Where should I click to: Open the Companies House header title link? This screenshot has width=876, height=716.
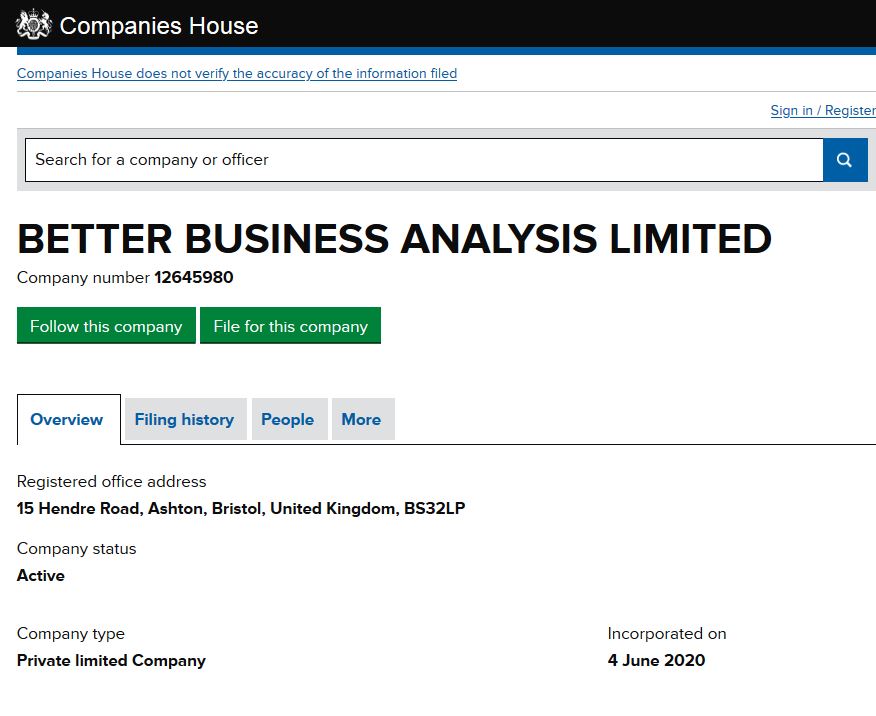[x=159, y=26]
